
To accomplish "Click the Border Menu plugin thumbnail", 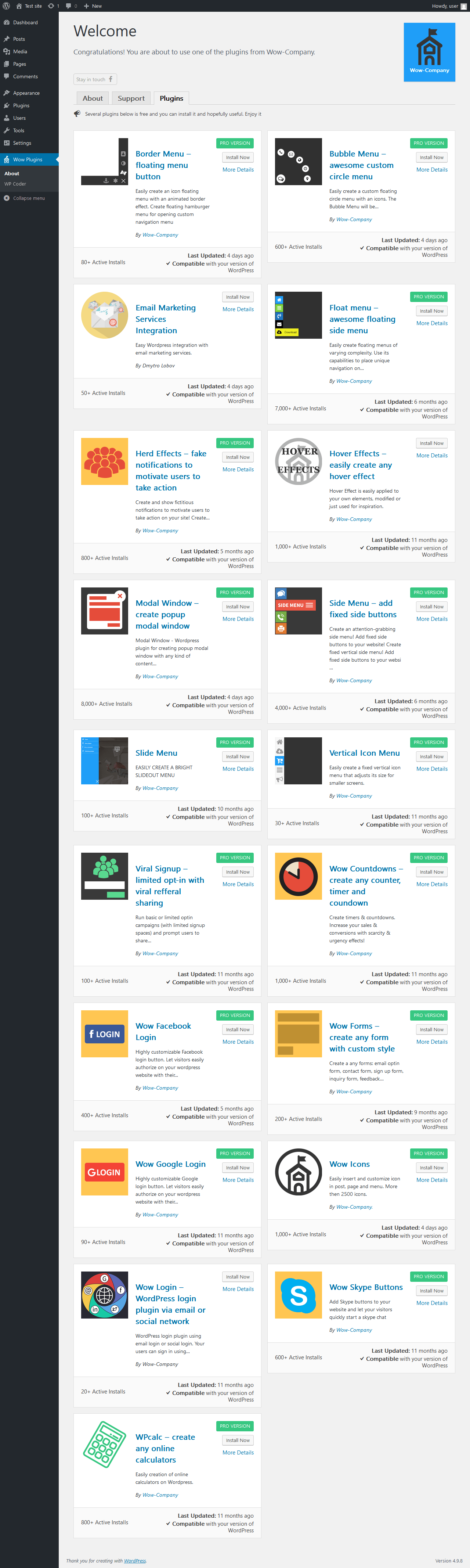I will click(x=105, y=161).
